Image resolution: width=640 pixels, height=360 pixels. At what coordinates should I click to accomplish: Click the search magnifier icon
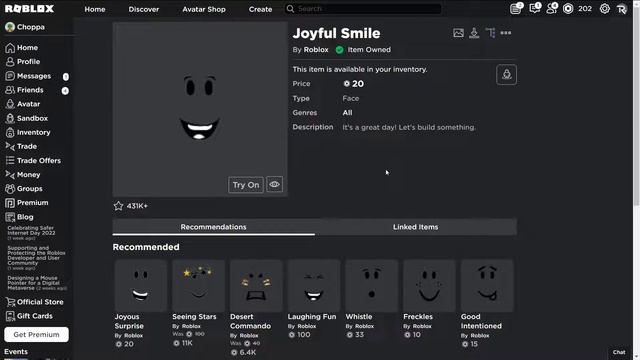(290, 9)
